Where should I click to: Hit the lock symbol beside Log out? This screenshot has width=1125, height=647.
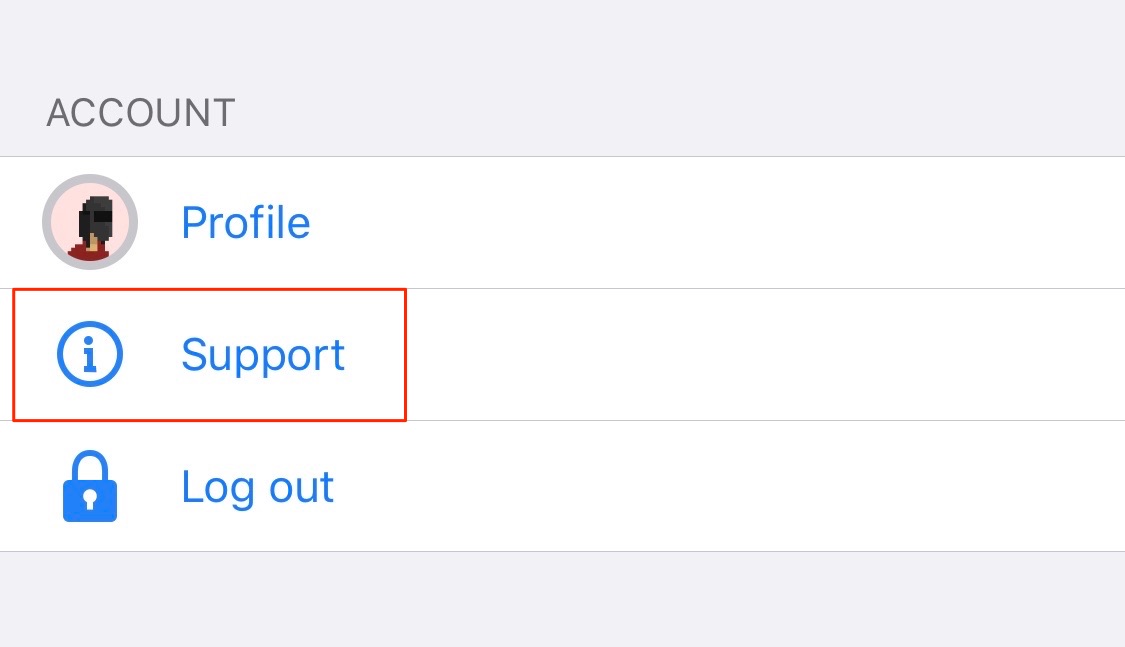click(x=90, y=487)
